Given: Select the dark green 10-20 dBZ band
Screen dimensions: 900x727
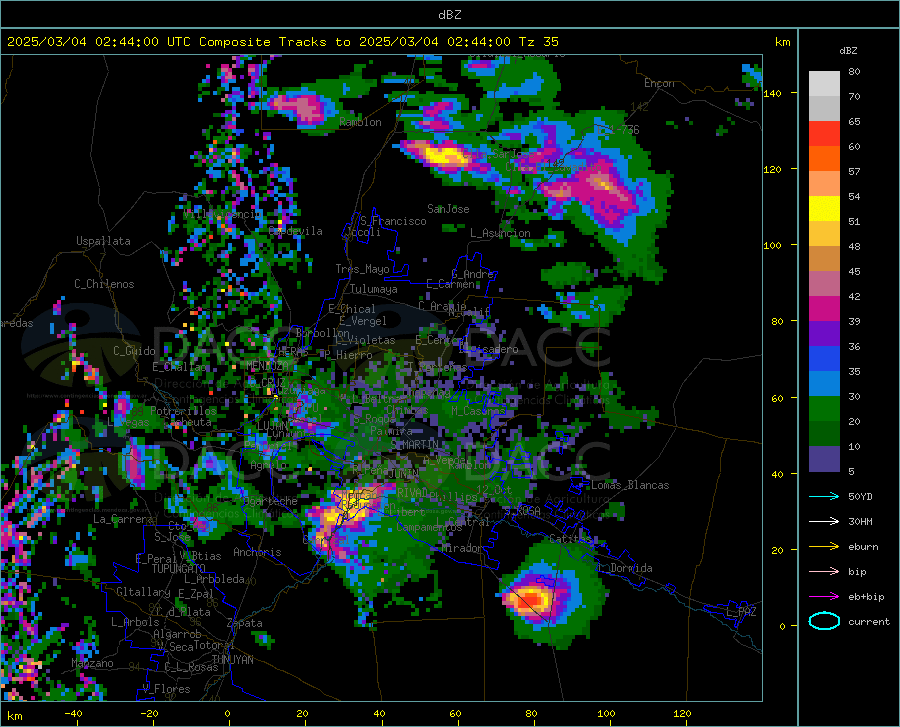Looking at the screenshot, I should click(824, 434).
